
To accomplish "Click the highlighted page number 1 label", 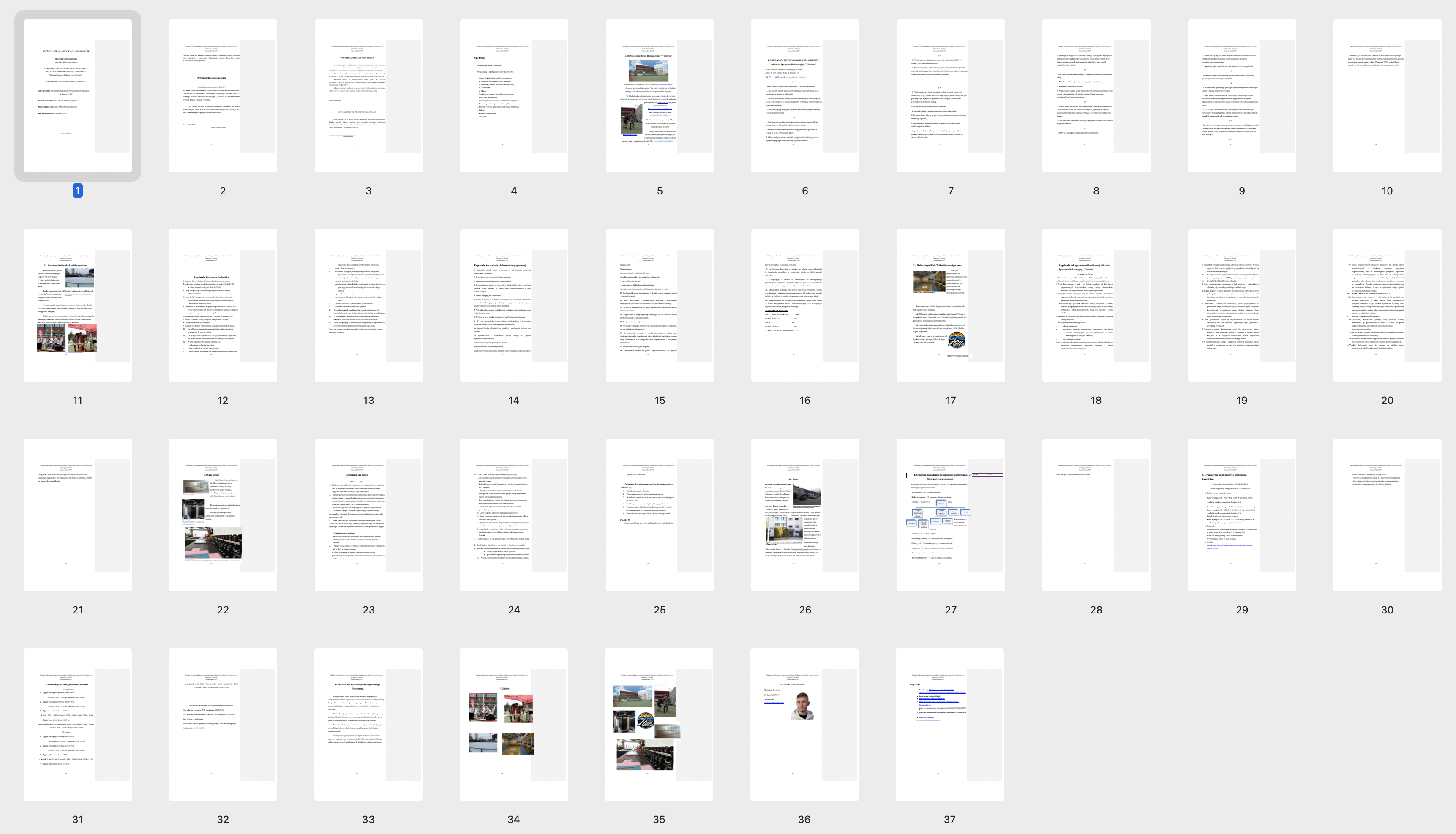I will click(77, 191).
